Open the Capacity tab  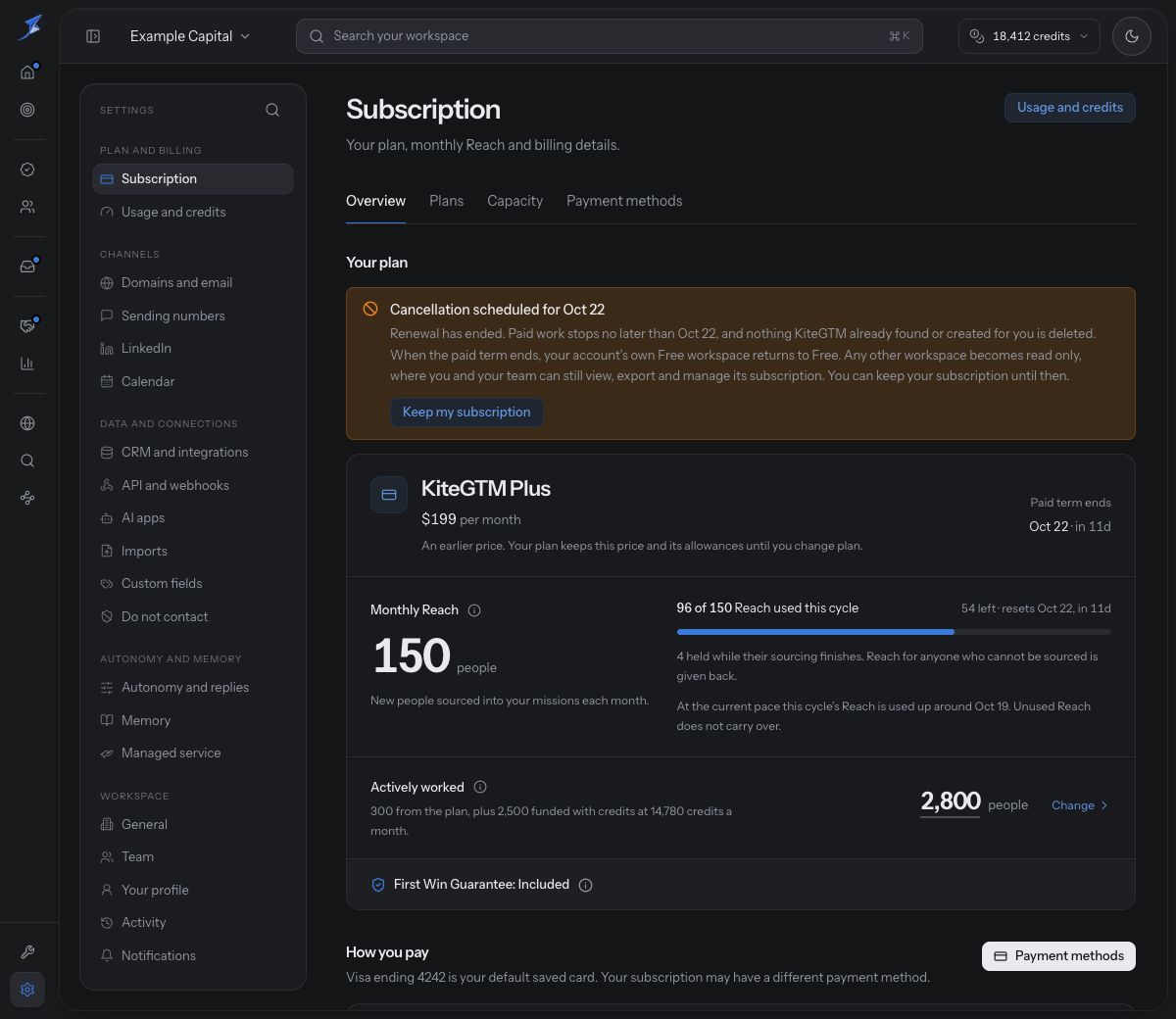click(514, 201)
